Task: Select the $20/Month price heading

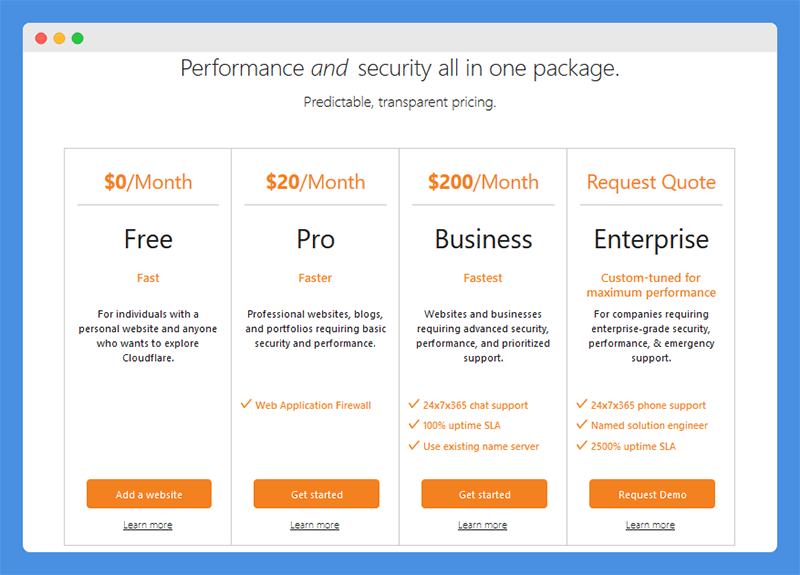Action: click(x=315, y=182)
